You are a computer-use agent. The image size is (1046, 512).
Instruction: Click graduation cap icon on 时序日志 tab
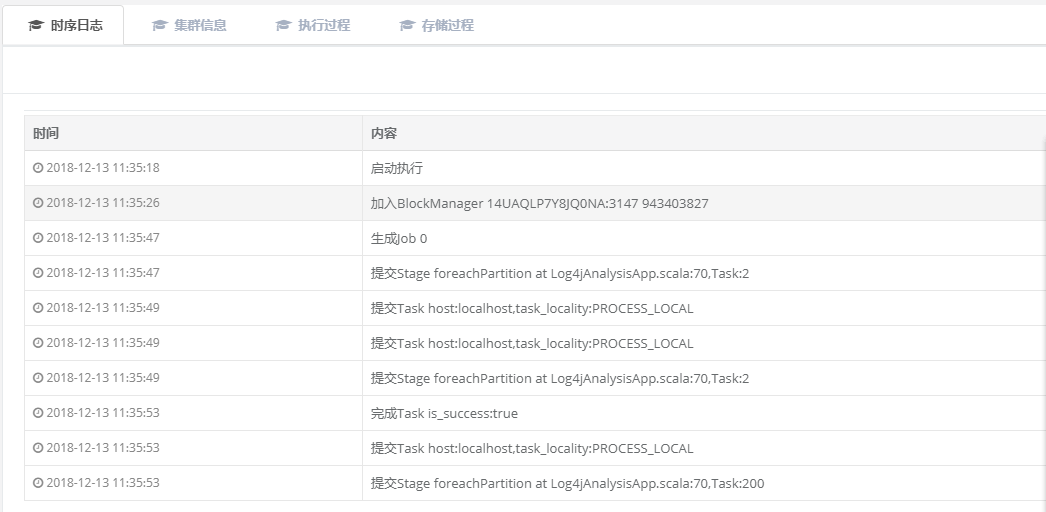click(x=36, y=26)
